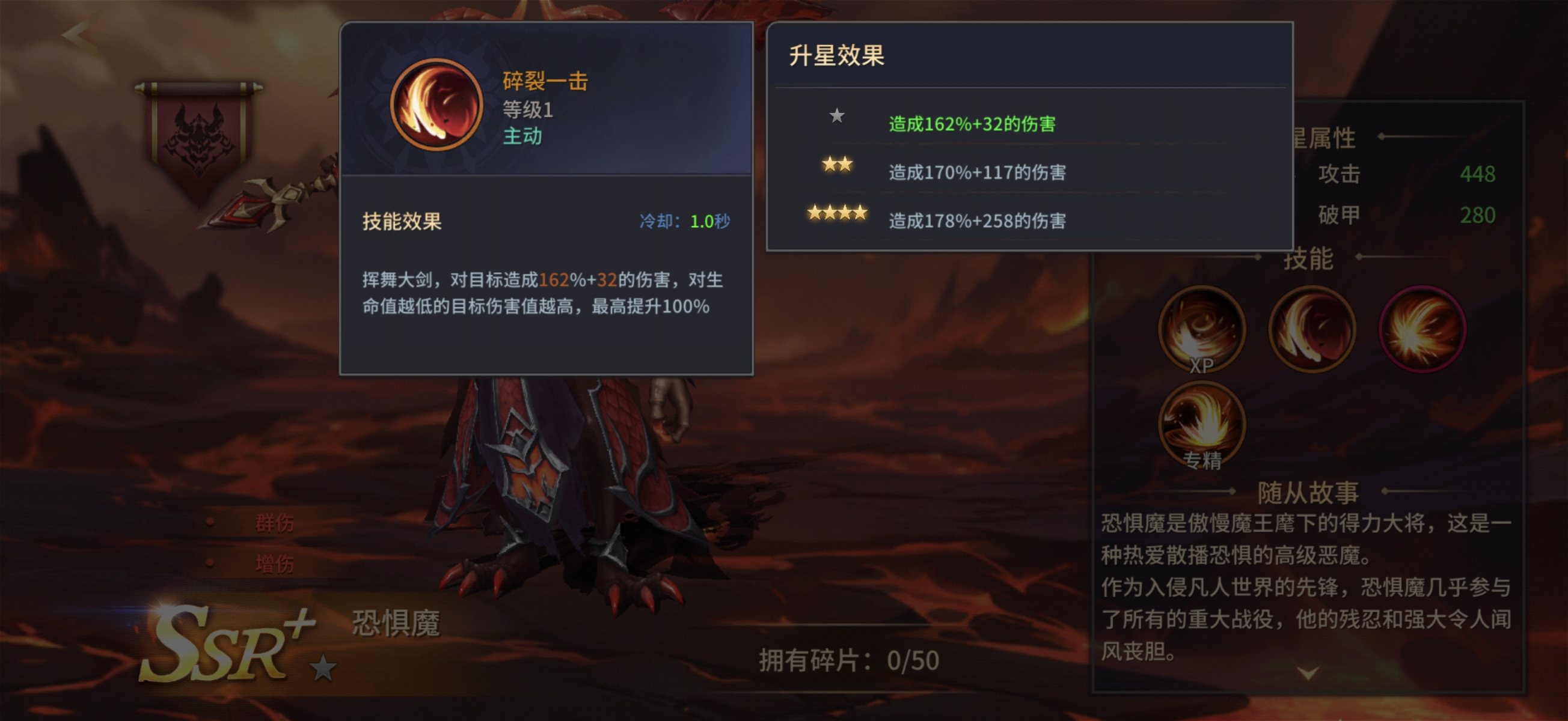Open the XP skill icon

1201,330
